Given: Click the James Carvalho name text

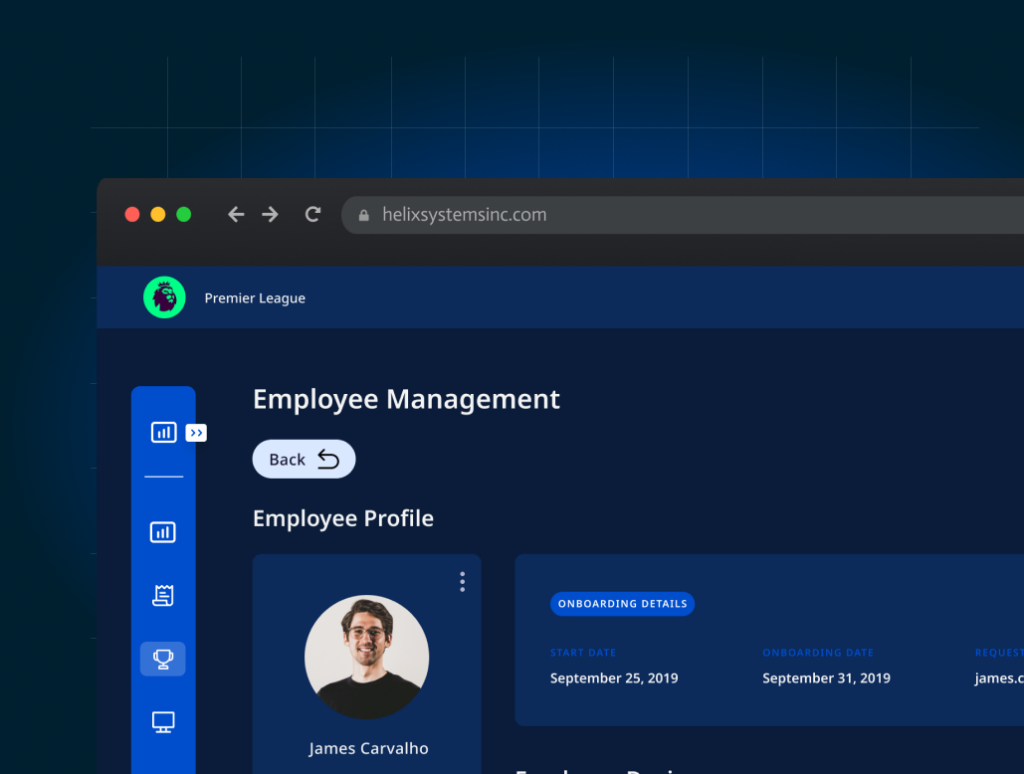Looking at the screenshot, I should [x=369, y=749].
